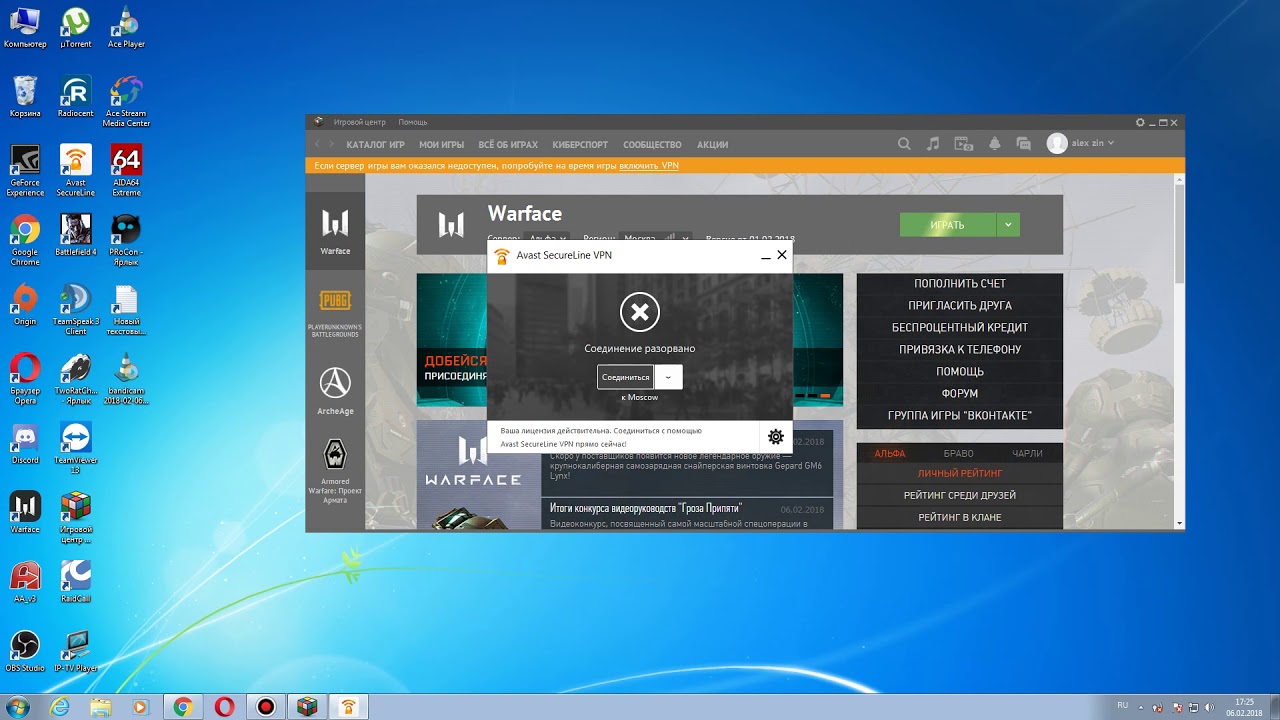This screenshot has width=1280, height=720.
Task: Switch to the АЛЬФА rating tab
Action: tap(890, 454)
